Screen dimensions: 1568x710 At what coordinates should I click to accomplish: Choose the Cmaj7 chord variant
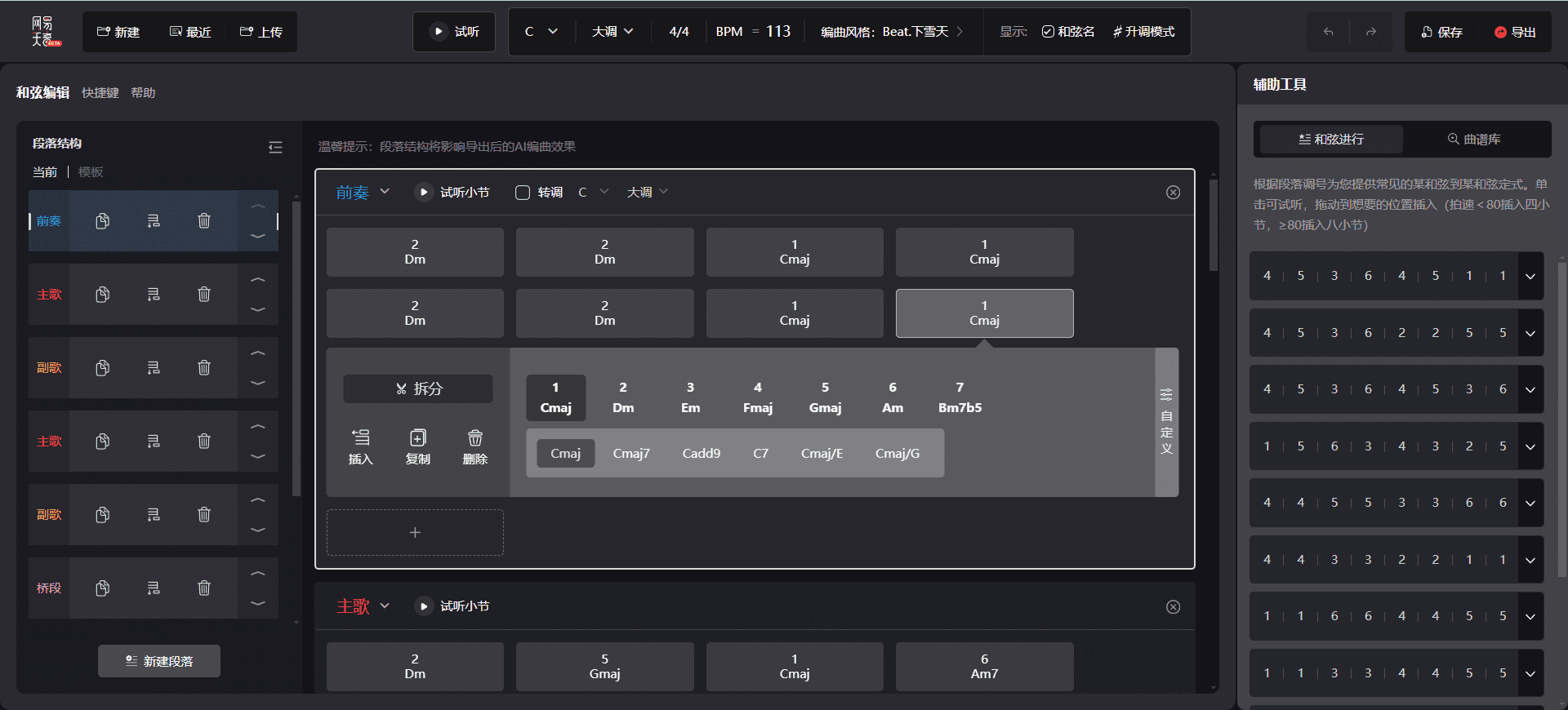[631, 454]
